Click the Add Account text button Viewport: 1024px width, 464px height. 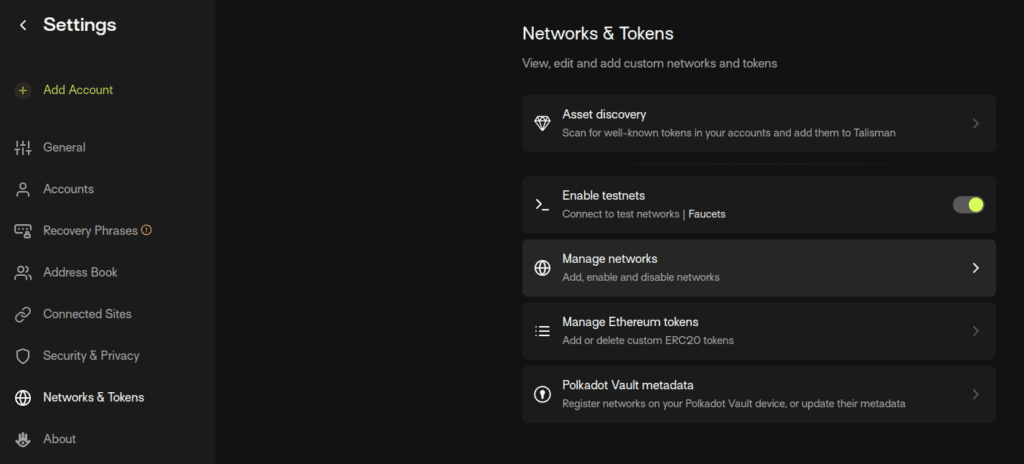(x=78, y=90)
